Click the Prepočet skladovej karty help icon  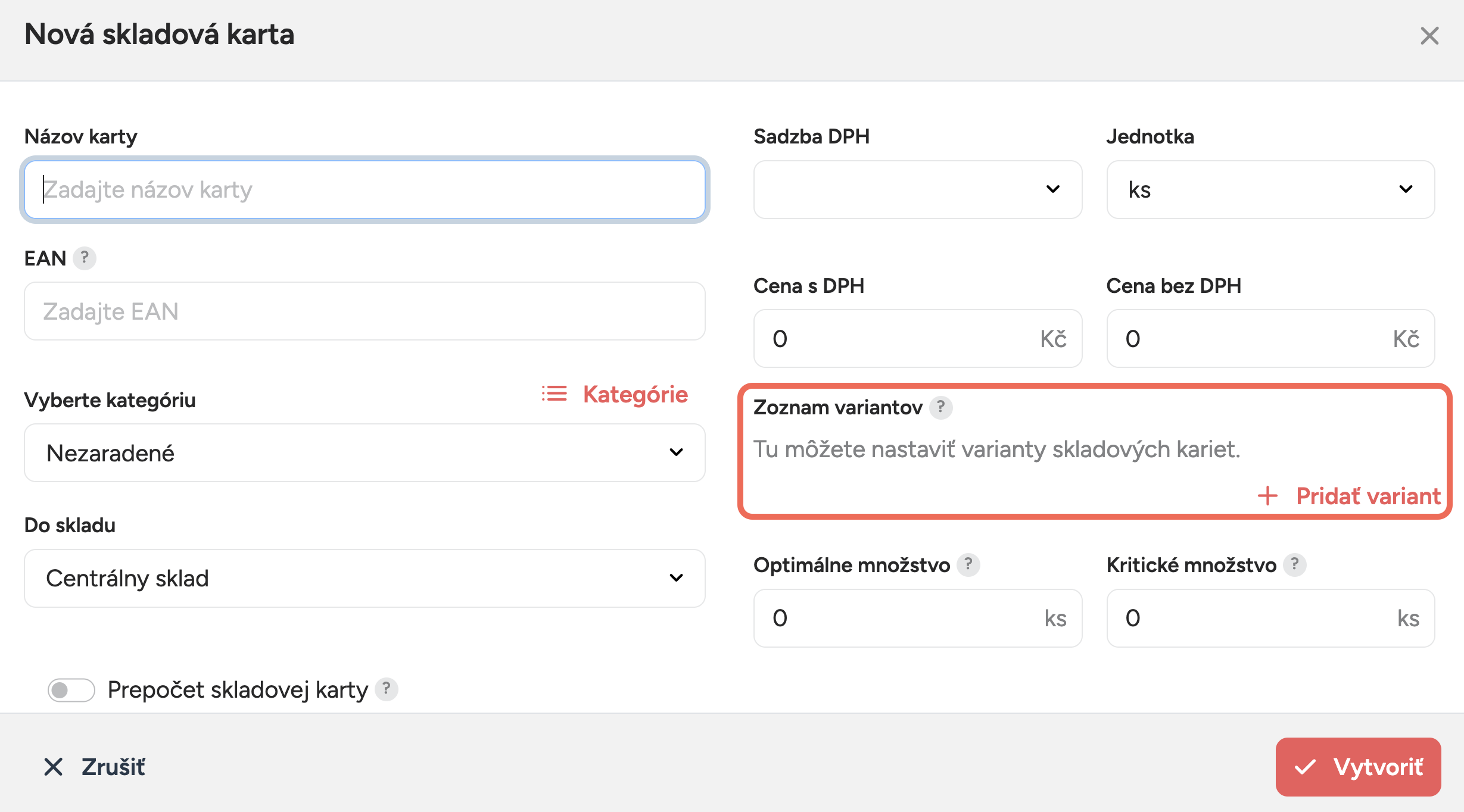click(387, 689)
